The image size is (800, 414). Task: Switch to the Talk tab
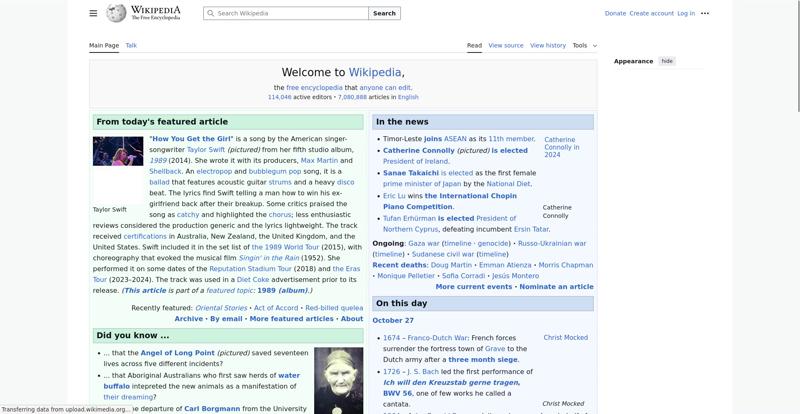(131, 45)
